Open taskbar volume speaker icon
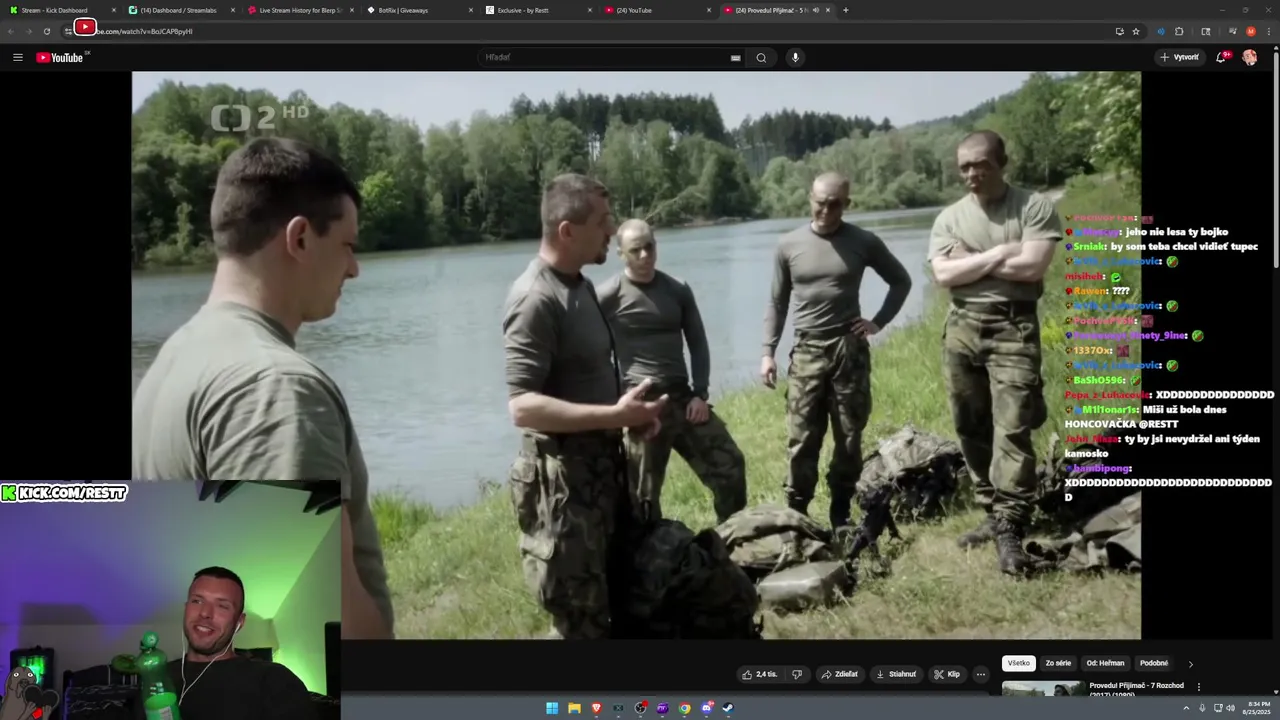The image size is (1280, 720). [x=1230, y=708]
